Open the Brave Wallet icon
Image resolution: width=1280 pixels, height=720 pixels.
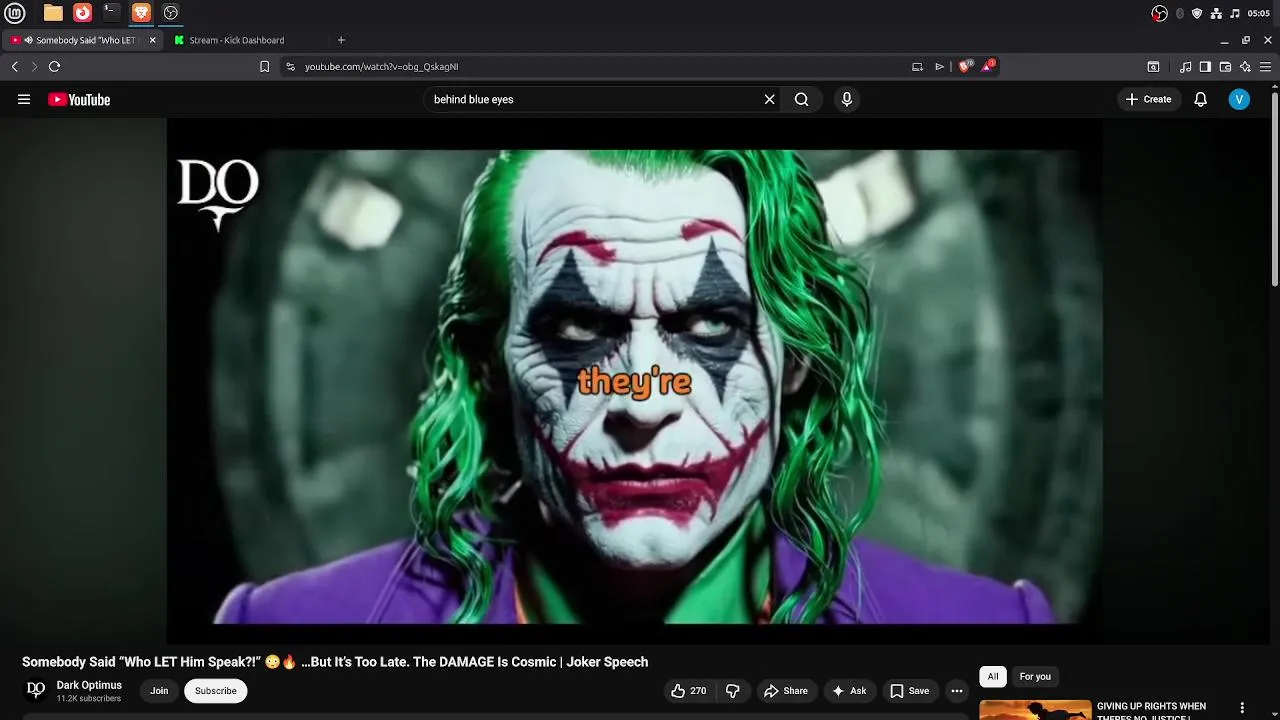(x=1225, y=67)
